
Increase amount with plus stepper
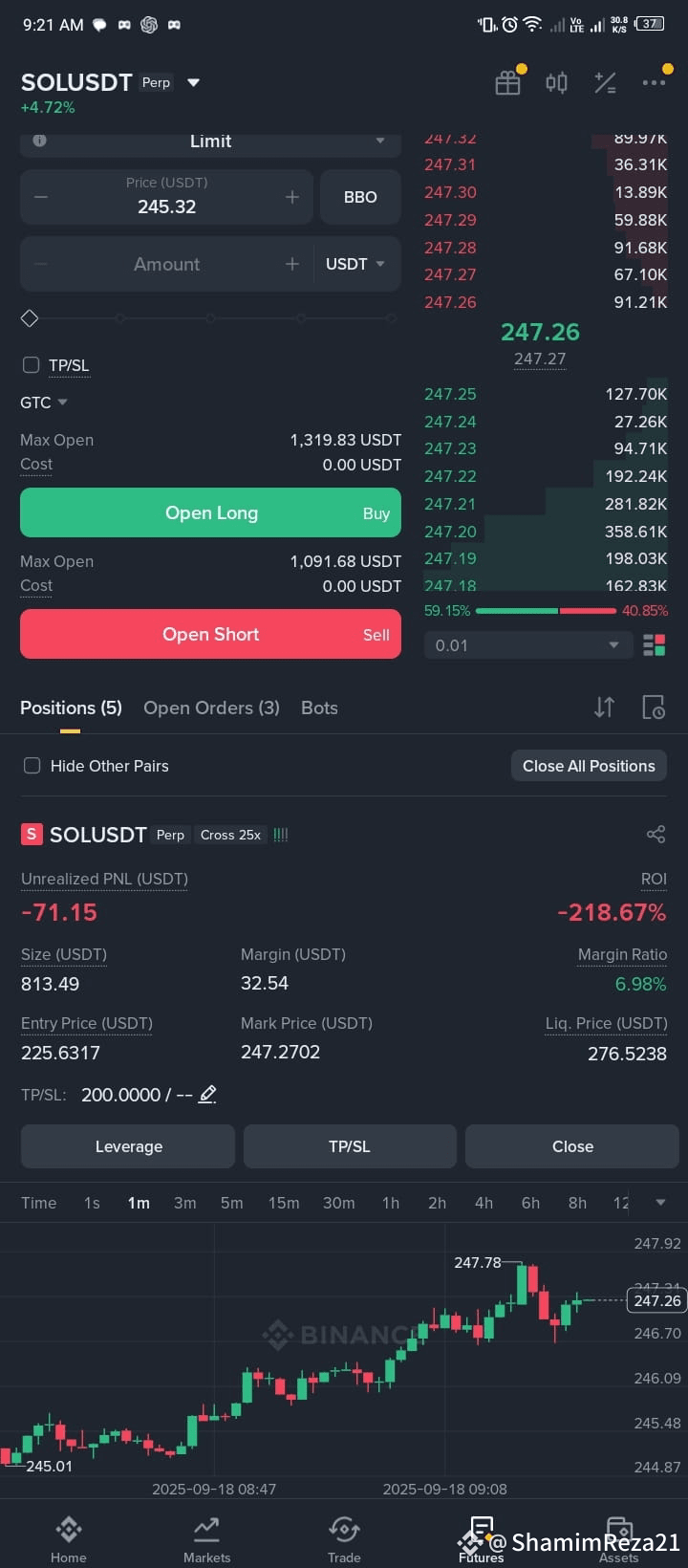tap(292, 264)
